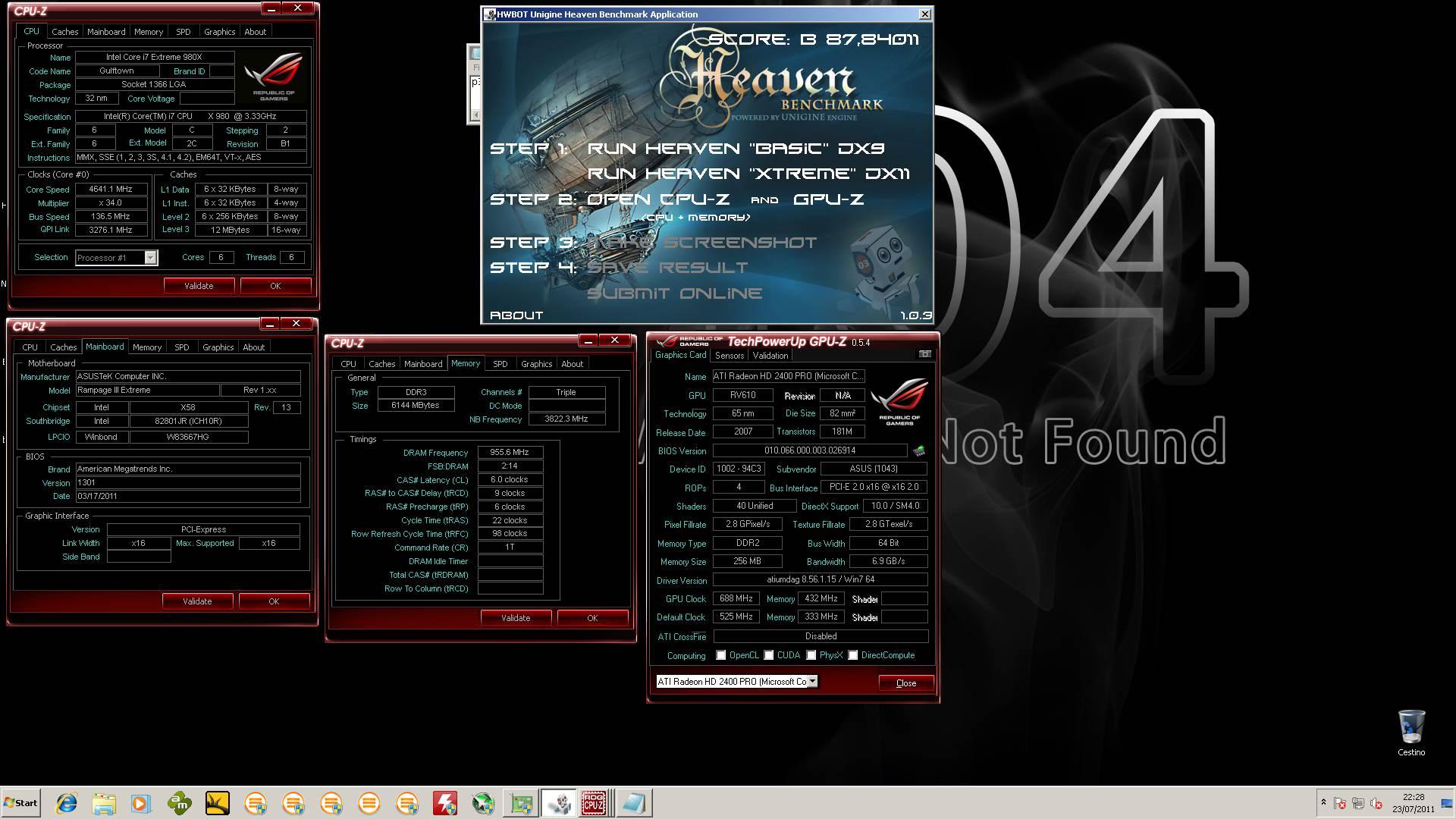Image resolution: width=1456 pixels, height=819 pixels.
Task: Click OK in CPU-Z processor window
Action: coord(275,286)
